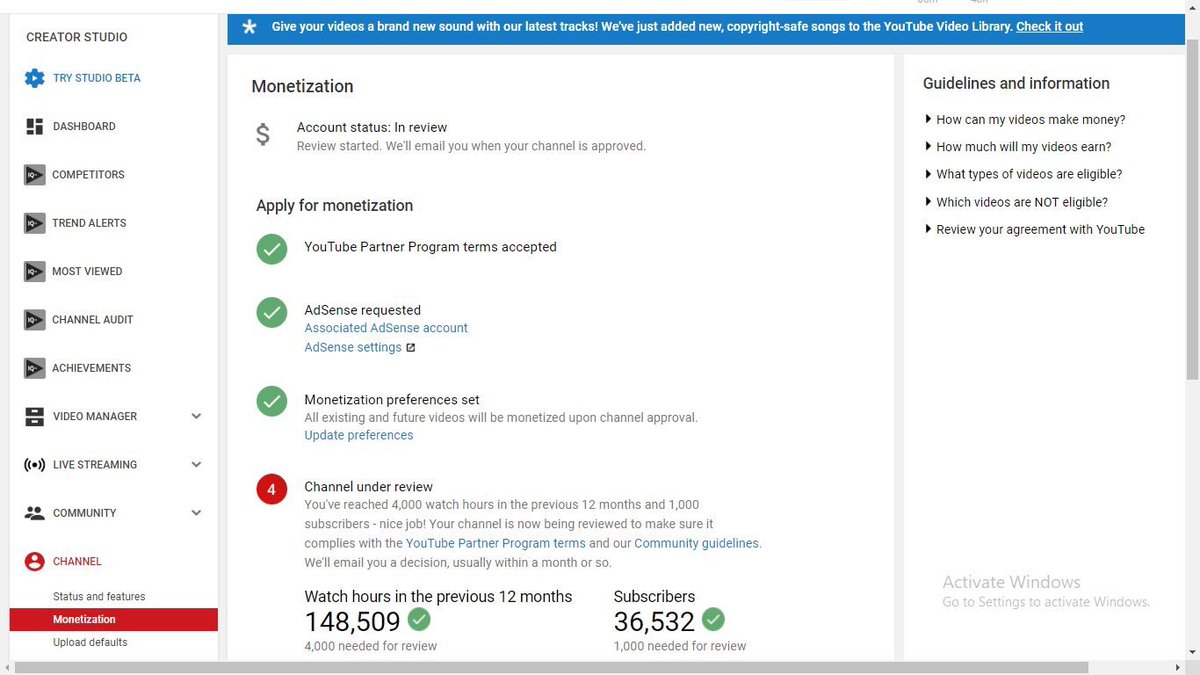Click the 'Apply for monetization' heading
Screen dimensions: 1200x675
tap(334, 206)
